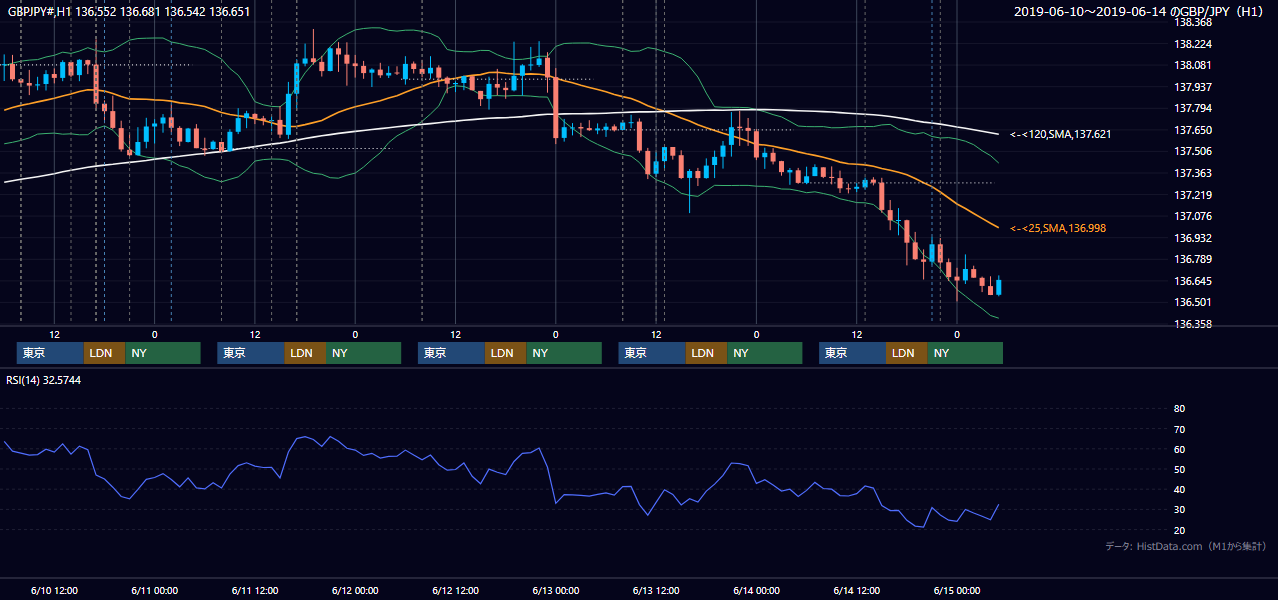Click the 東京 session box for June 13
This screenshot has height=600, width=1278.
tap(652, 353)
